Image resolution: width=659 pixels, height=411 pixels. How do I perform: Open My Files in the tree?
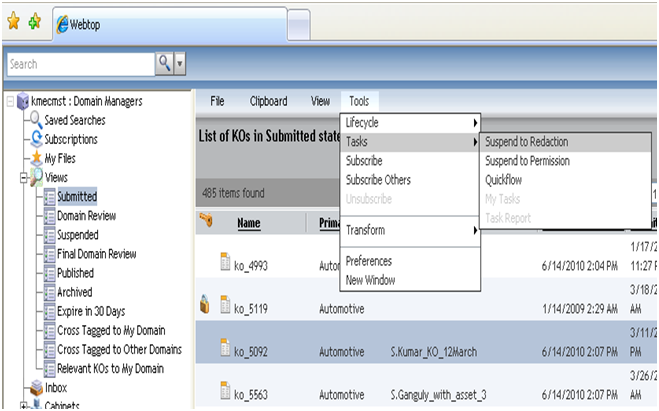(x=60, y=158)
